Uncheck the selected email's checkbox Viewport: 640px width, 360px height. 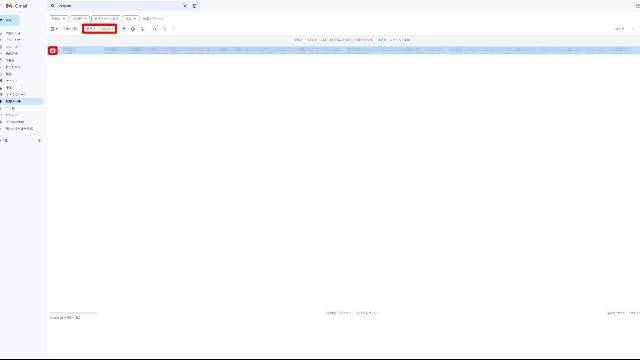pos(53,50)
